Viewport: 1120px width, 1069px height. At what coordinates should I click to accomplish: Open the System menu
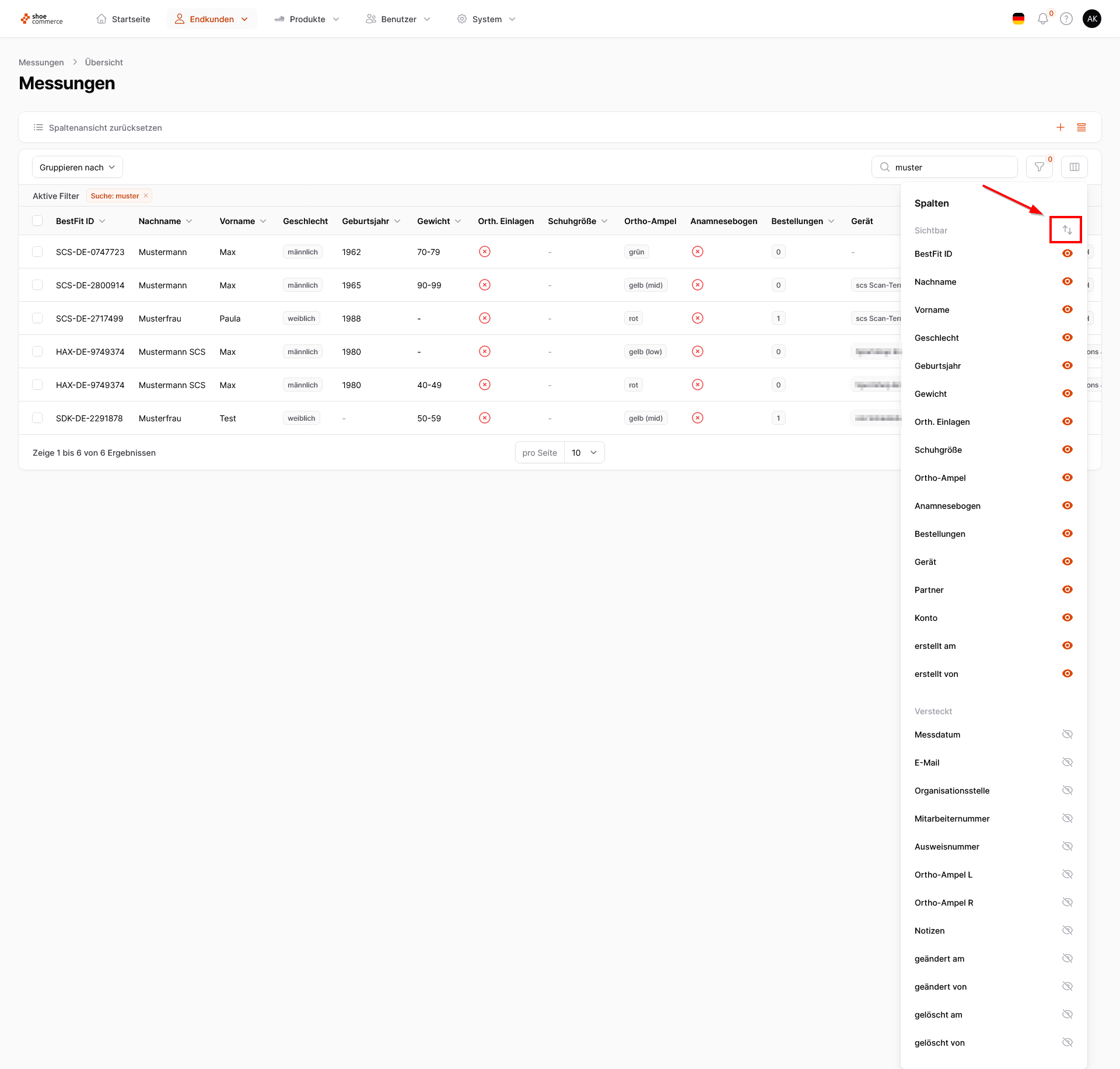pos(487,19)
